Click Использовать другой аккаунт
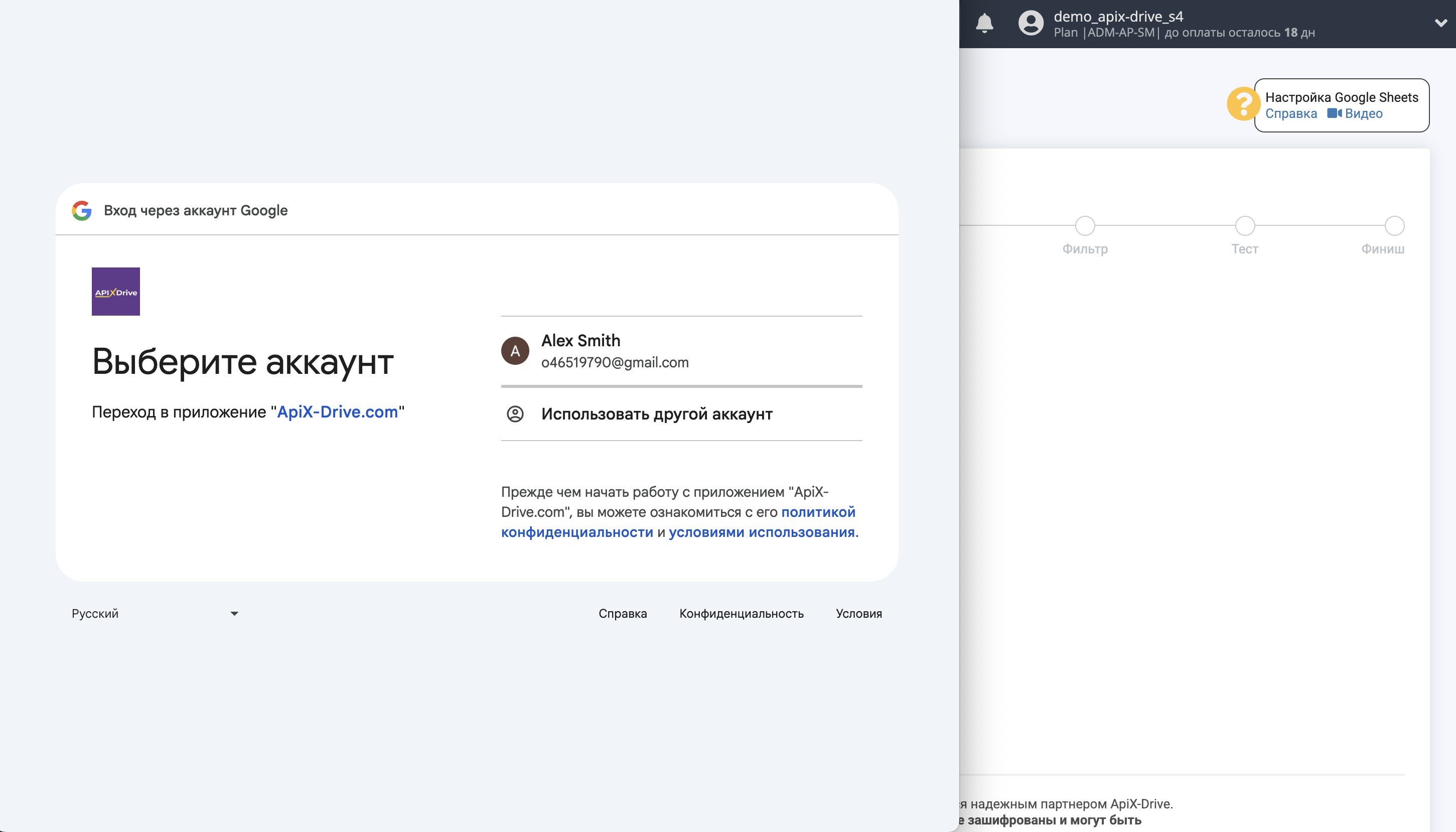This screenshot has height=832, width=1456. pyautogui.click(x=656, y=413)
